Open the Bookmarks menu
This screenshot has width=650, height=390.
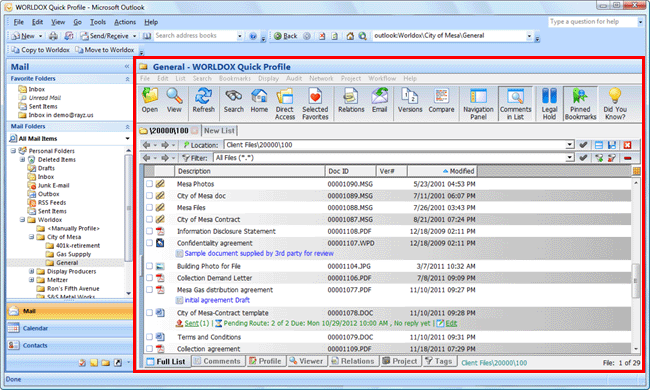pos(235,78)
